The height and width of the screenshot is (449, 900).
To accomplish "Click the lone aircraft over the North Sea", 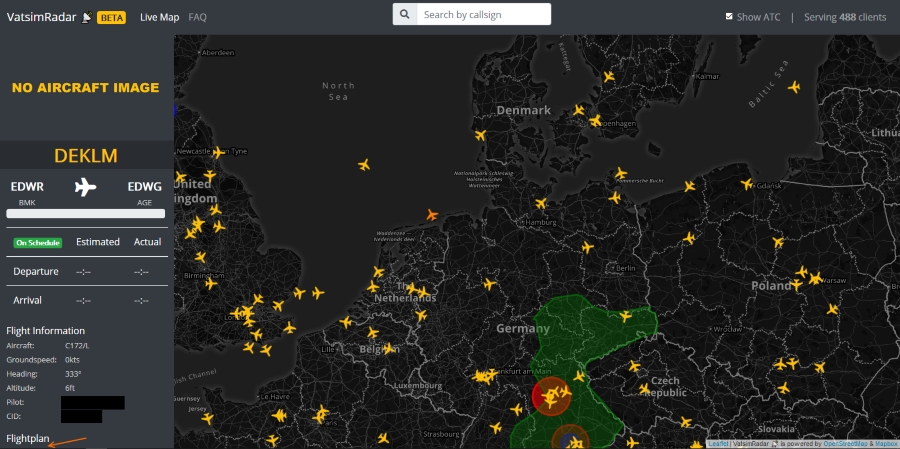I will [x=364, y=164].
